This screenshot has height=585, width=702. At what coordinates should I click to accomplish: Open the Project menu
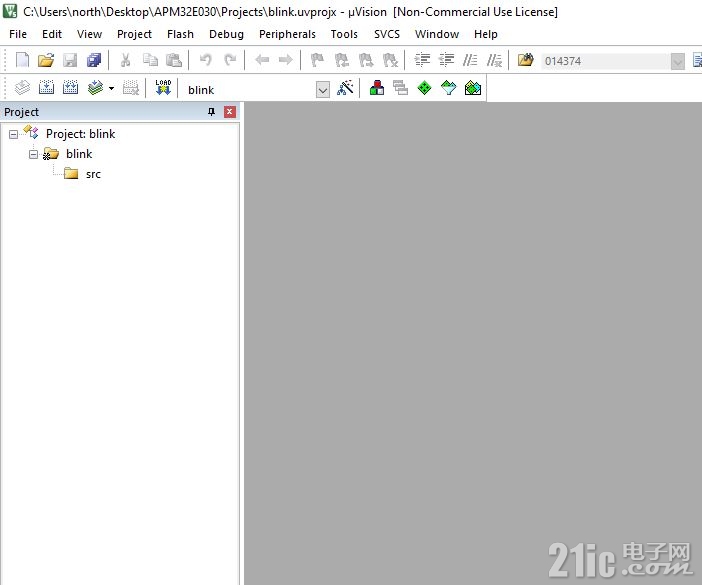pos(134,34)
